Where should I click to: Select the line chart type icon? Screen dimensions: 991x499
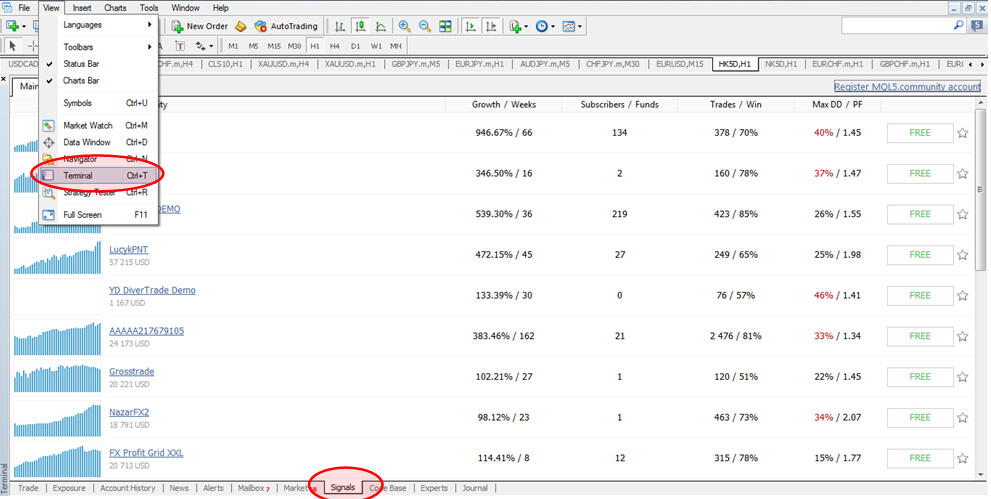point(380,26)
